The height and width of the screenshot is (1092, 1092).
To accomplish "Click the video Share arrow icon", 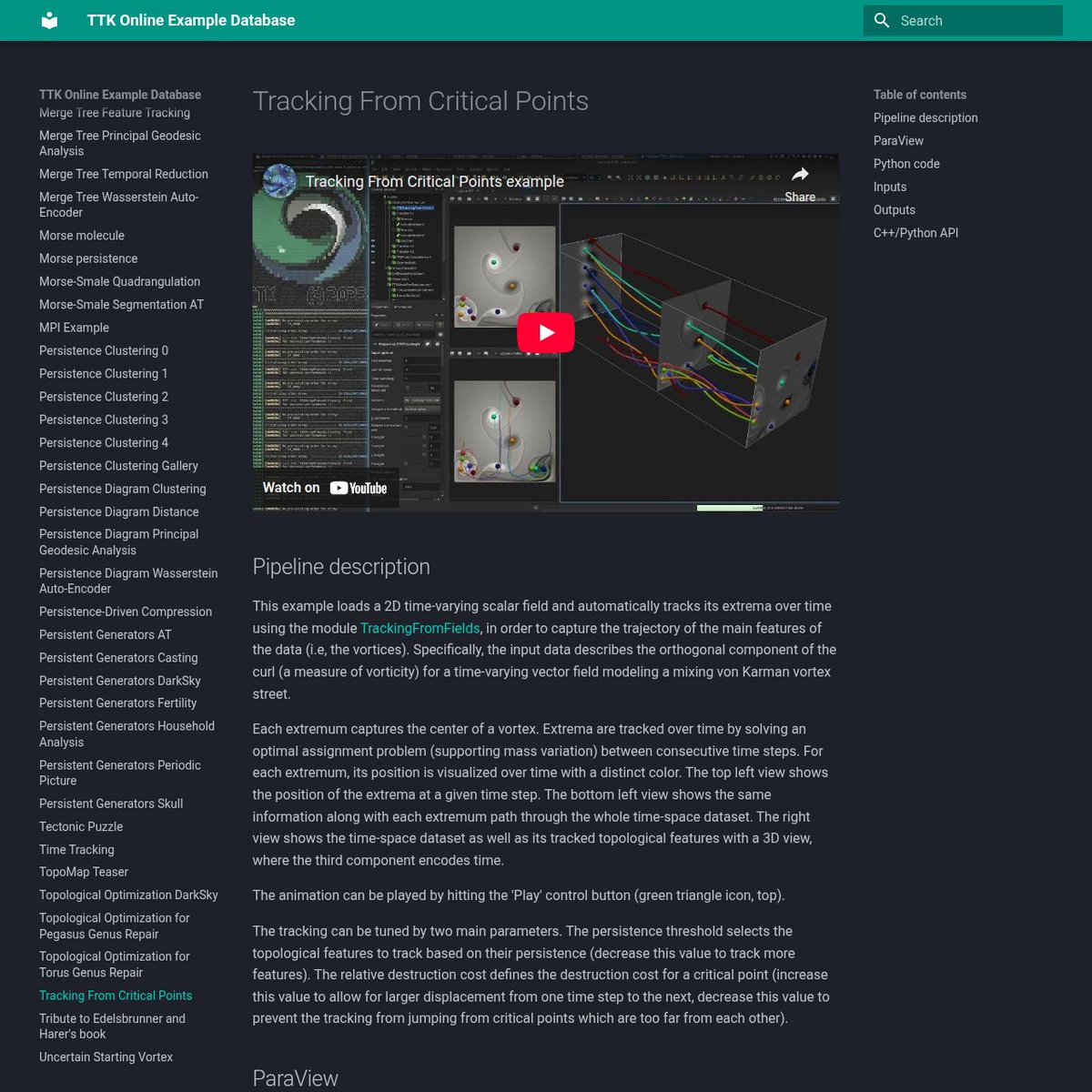I will [800, 175].
